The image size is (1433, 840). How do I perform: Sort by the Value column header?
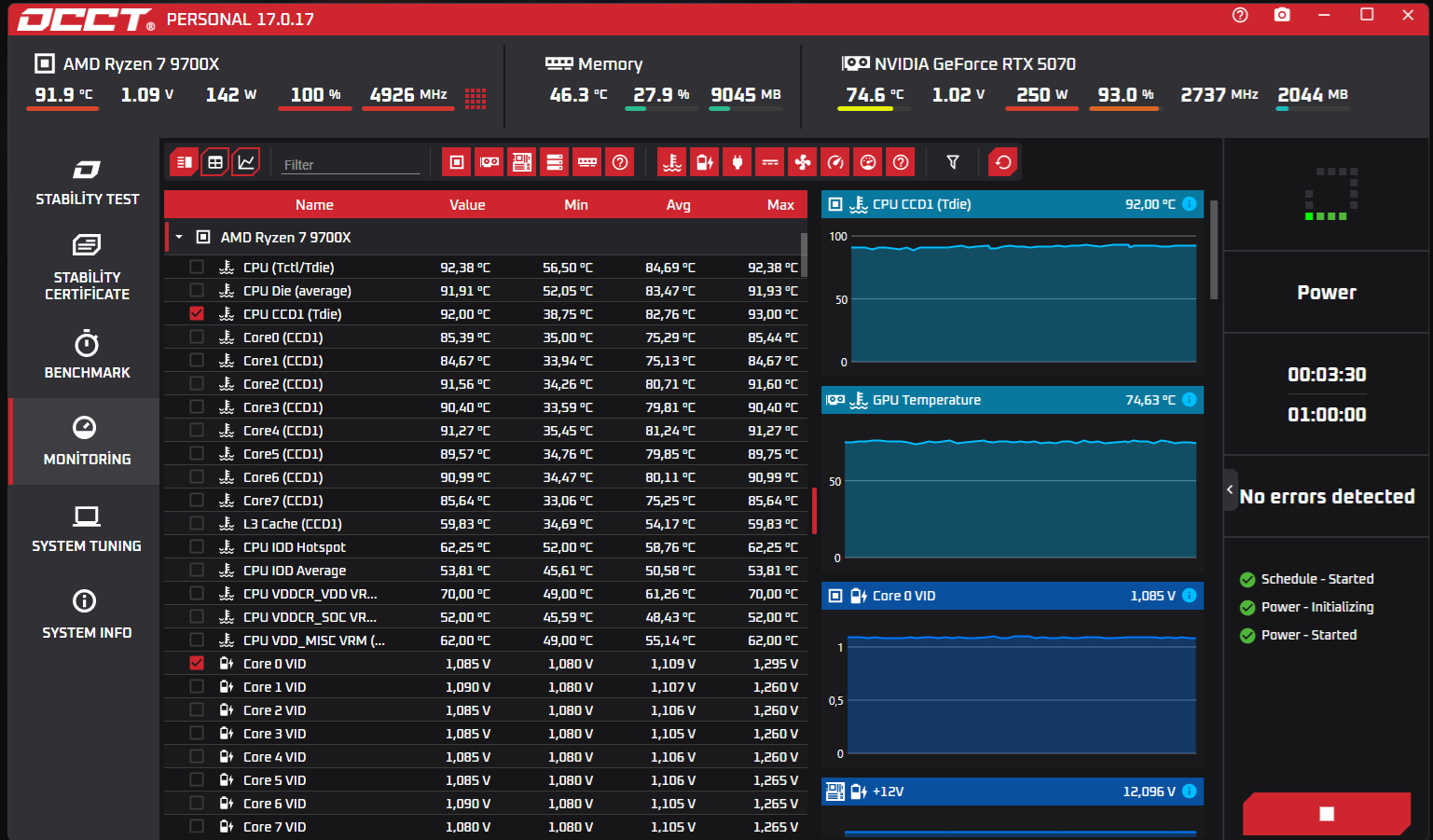(x=467, y=205)
